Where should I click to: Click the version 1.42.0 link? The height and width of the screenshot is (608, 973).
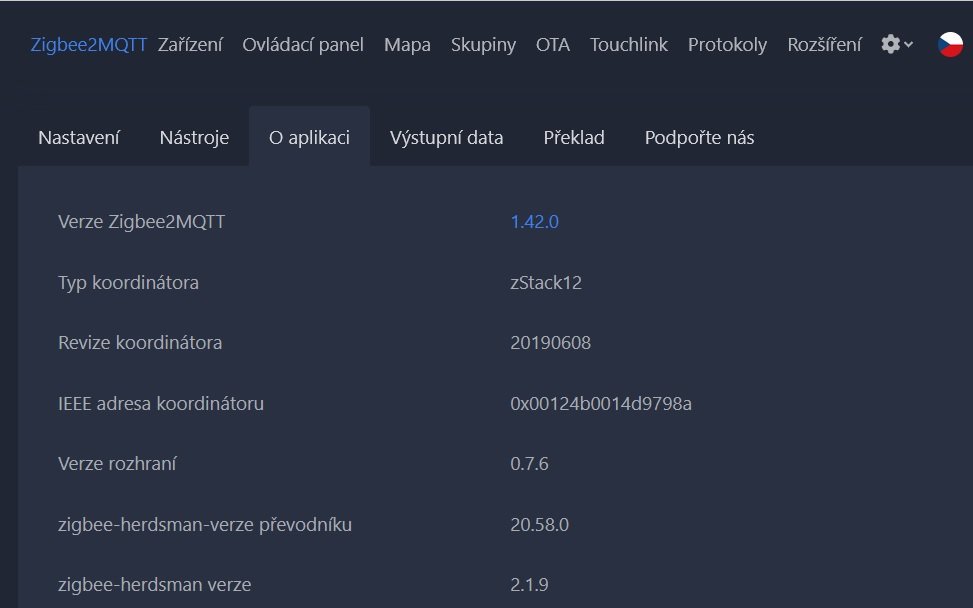click(x=534, y=222)
